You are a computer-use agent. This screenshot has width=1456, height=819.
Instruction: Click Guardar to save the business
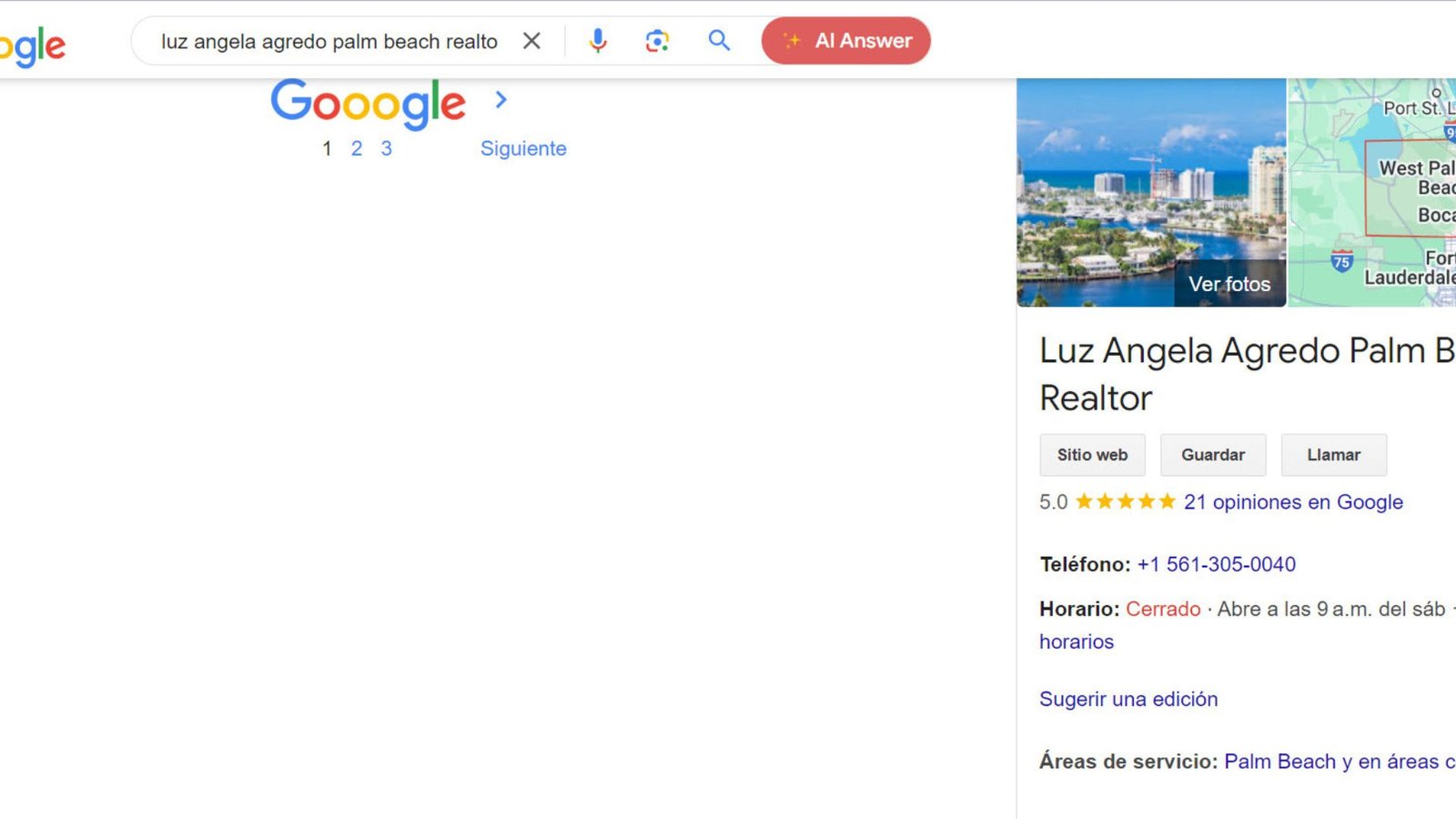click(1213, 455)
